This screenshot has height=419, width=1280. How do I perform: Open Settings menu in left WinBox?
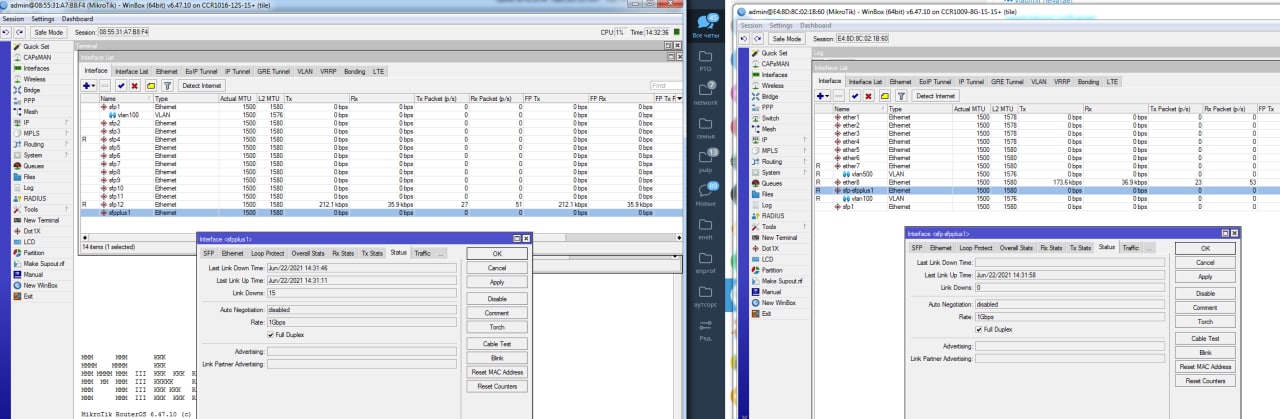click(x=42, y=19)
